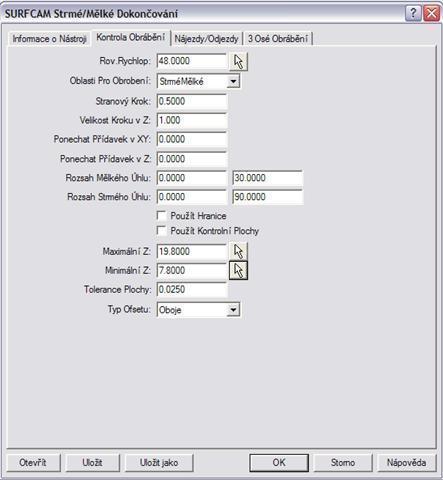Click the Rozsah Mělkého Úhlu 30.0000 field
This screenshot has height=480, width=443.
tap(268, 178)
